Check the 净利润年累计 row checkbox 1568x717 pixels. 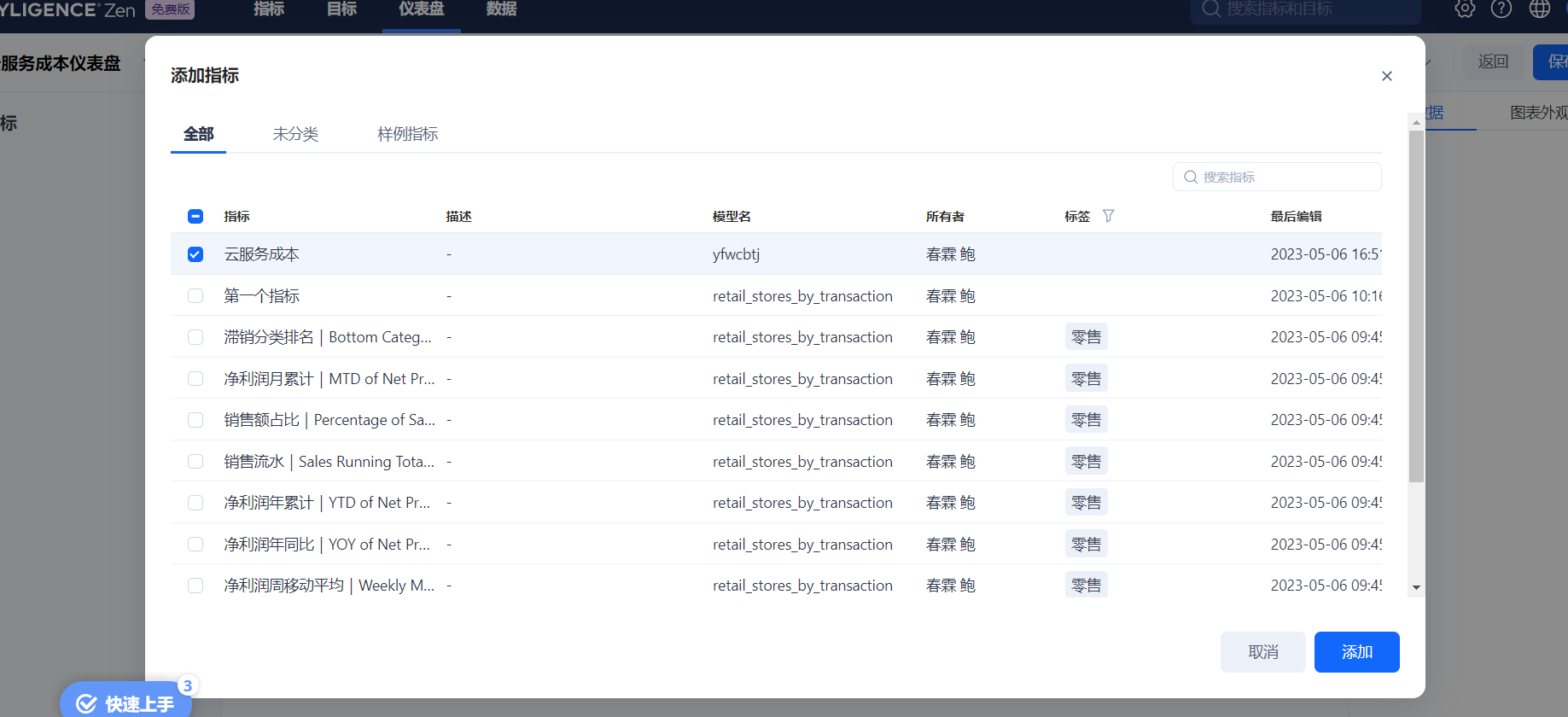click(195, 503)
